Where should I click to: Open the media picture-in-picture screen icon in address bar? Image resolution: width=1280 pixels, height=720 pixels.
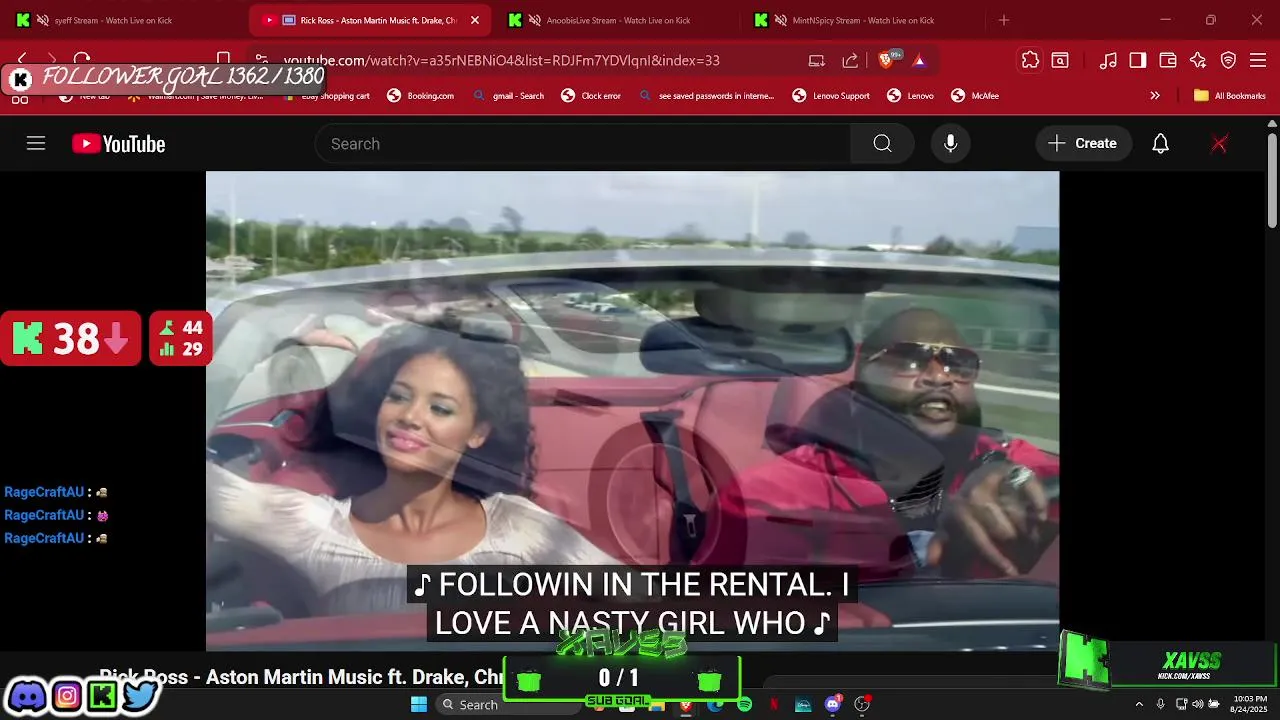(x=817, y=61)
